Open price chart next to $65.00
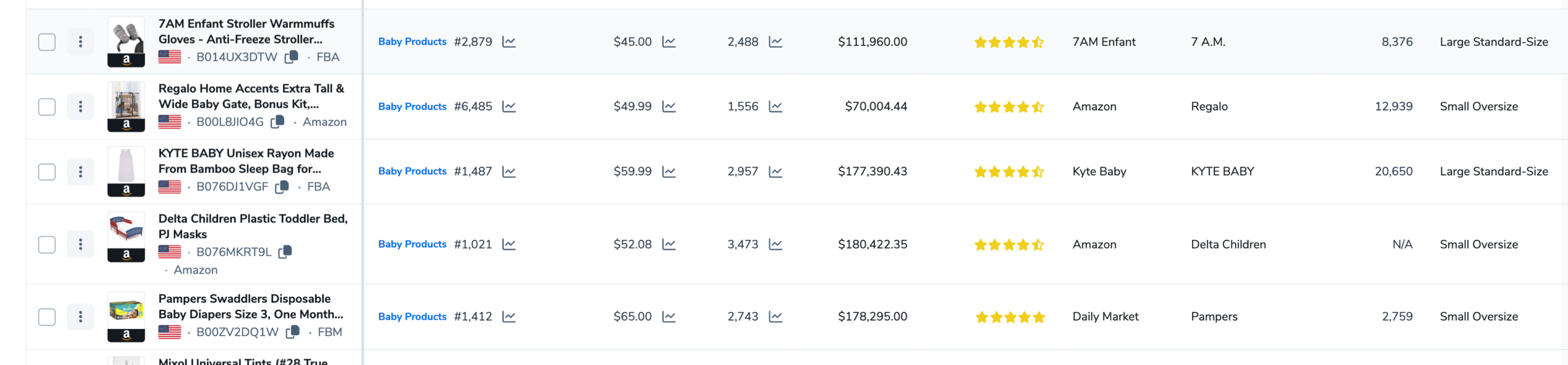The width and height of the screenshot is (1568, 365). tap(669, 317)
